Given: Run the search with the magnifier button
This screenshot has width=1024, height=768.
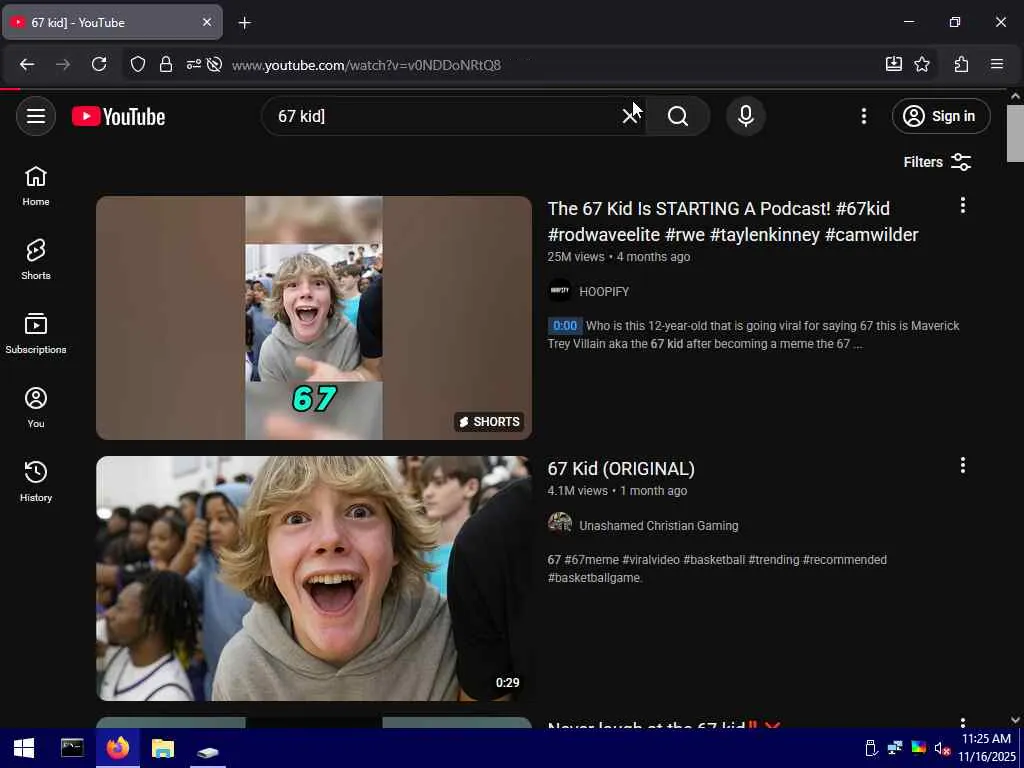Looking at the screenshot, I should pyautogui.click(x=678, y=116).
